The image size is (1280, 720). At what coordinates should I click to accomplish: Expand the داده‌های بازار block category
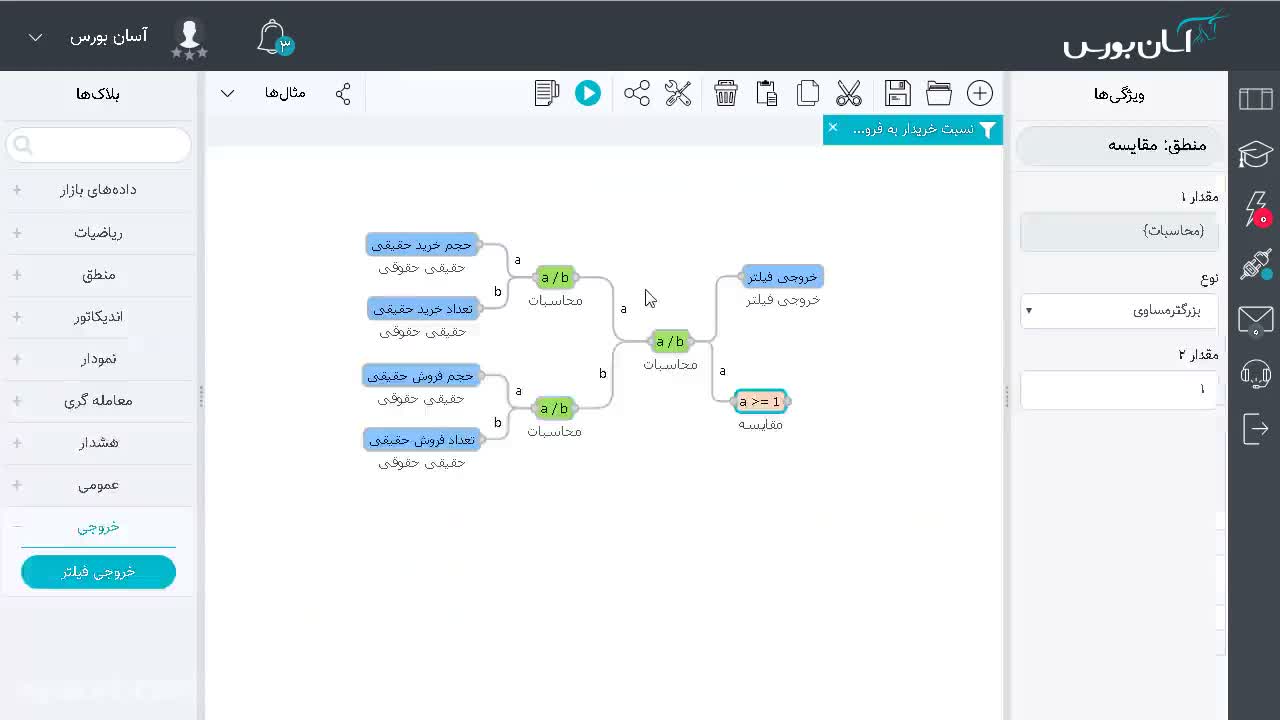point(98,189)
